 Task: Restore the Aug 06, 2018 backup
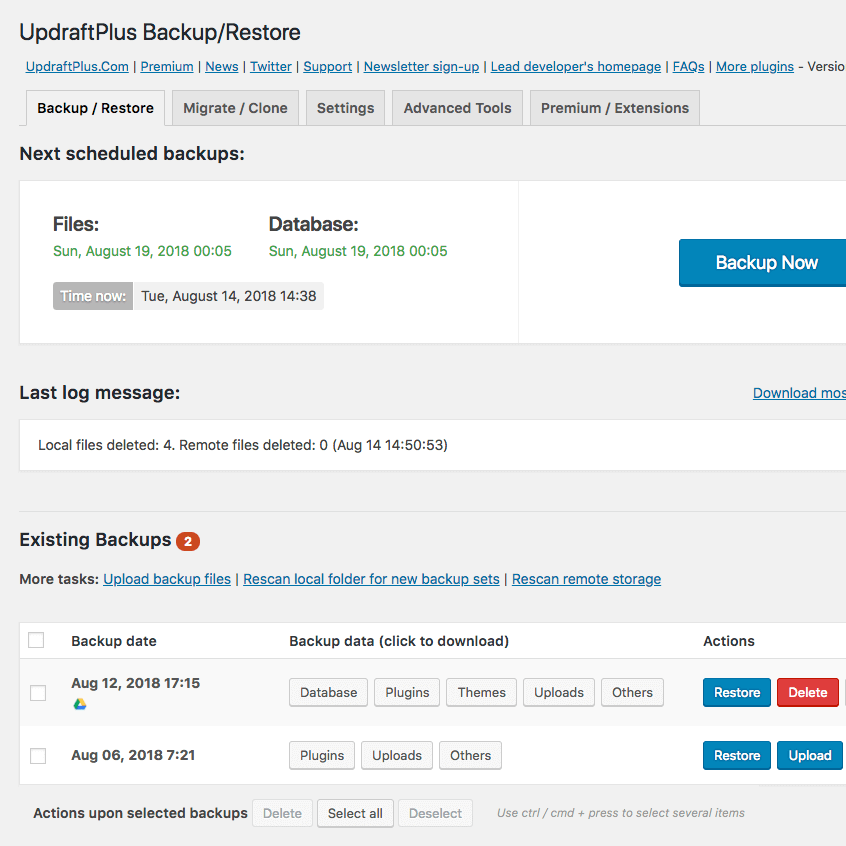(737, 755)
